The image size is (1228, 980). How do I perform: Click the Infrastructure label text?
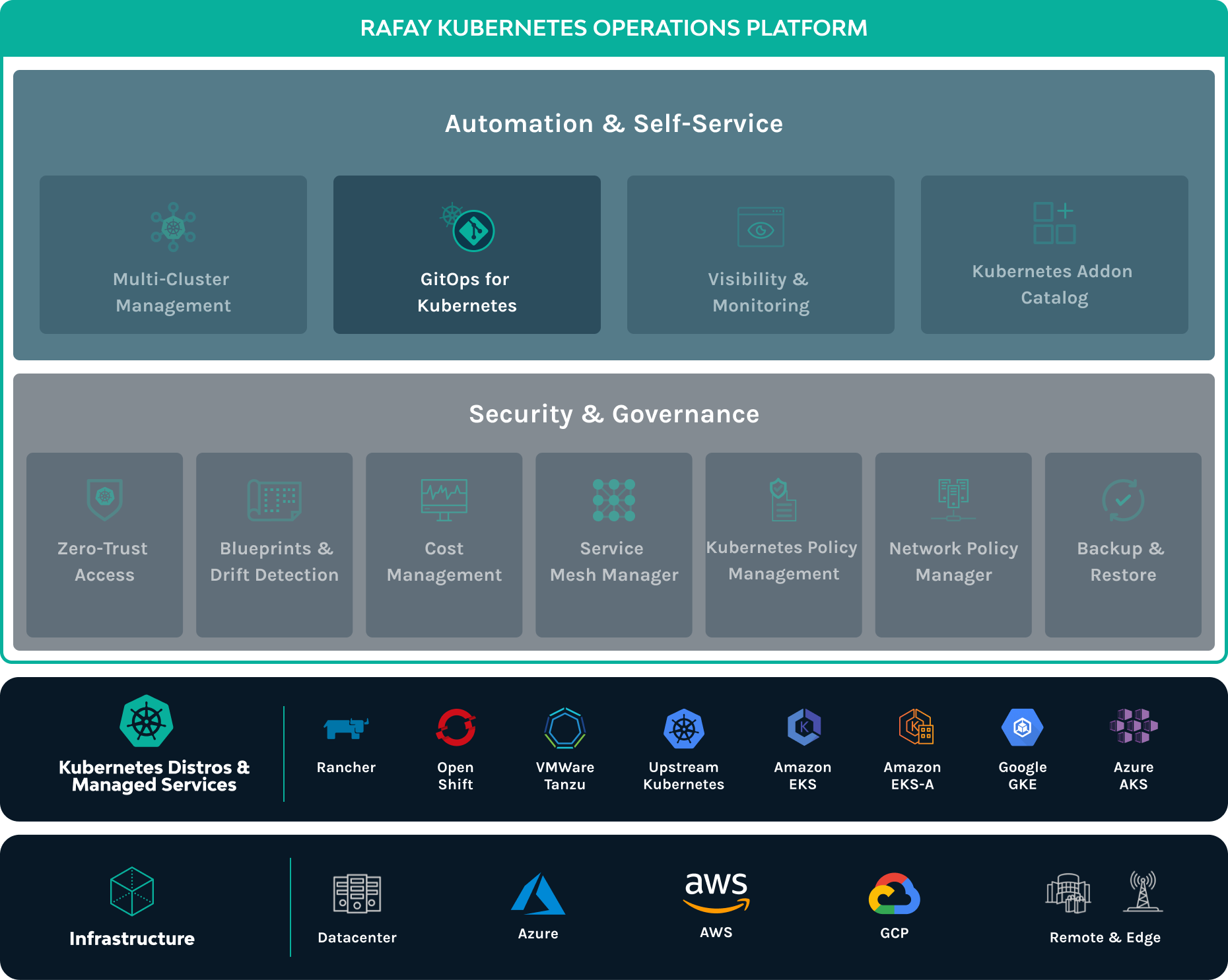click(x=132, y=938)
